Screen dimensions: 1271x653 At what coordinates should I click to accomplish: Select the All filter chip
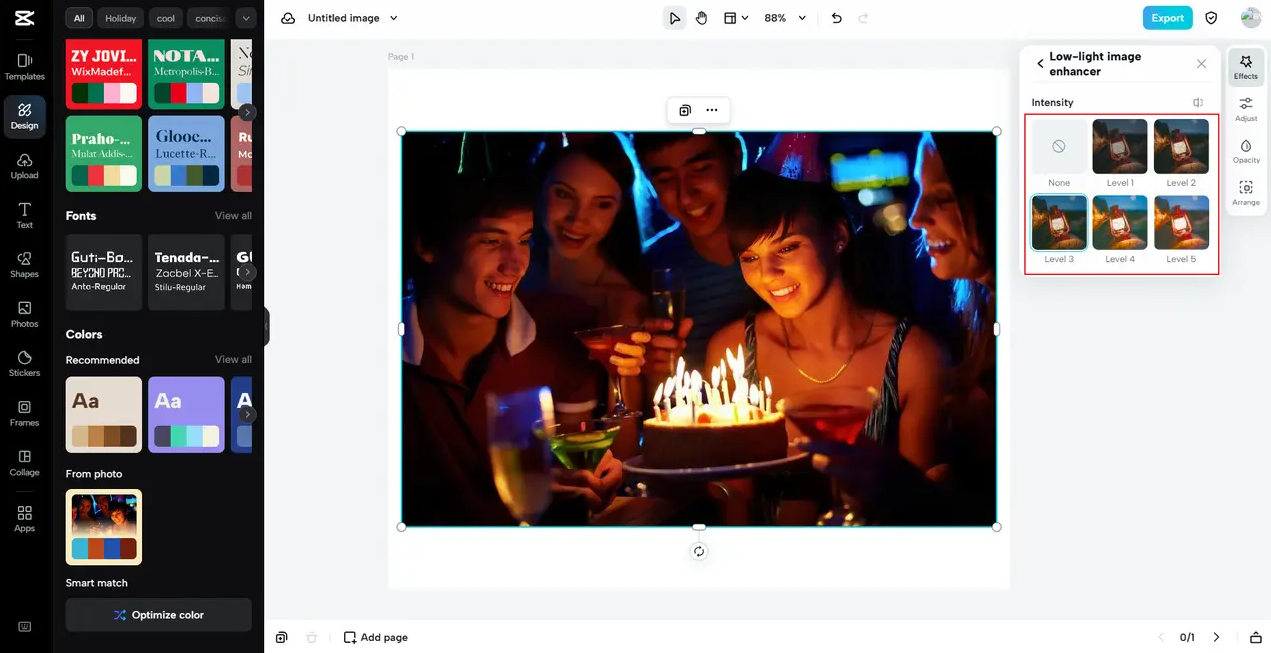click(79, 18)
